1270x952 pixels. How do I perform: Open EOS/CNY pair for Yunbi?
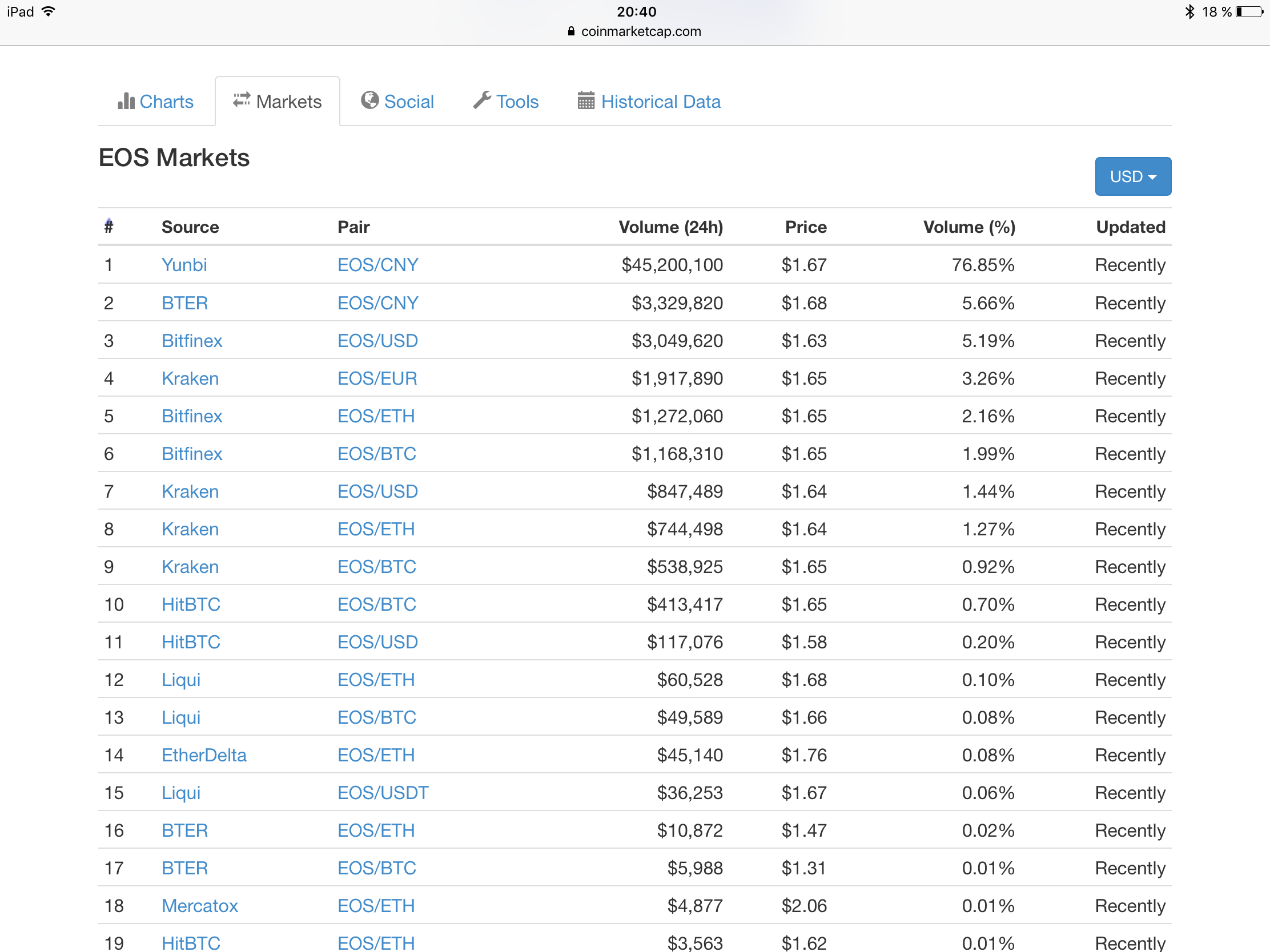(x=378, y=265)
